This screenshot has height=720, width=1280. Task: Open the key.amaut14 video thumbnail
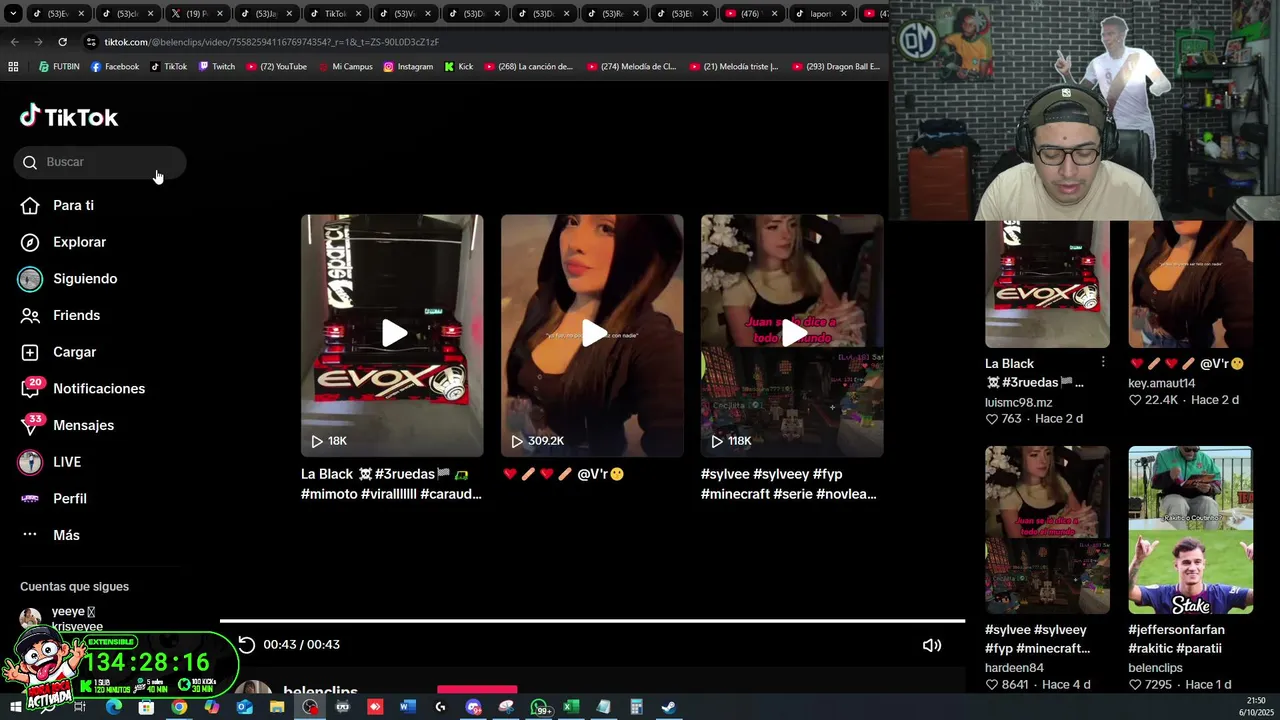coord(1190,284)
